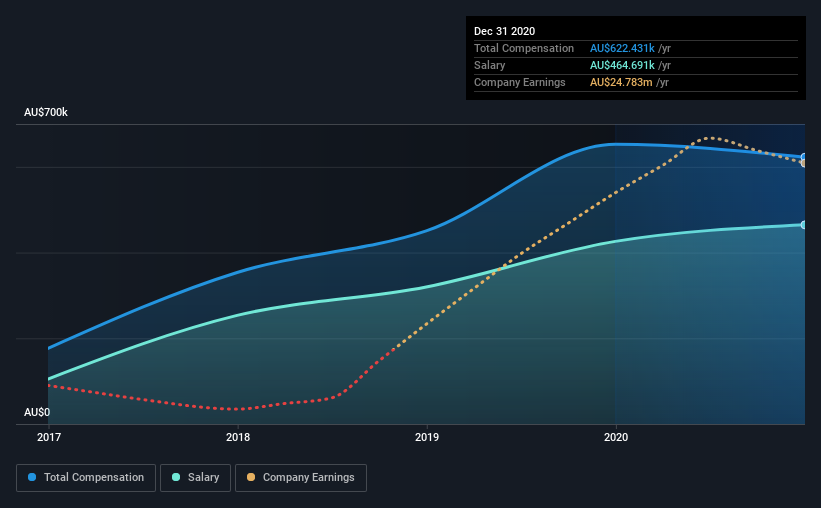Click the orange Company Earnings endpoint marker
Image resolution: width=821 pixels, height=508 pixels.
point(804,163)
